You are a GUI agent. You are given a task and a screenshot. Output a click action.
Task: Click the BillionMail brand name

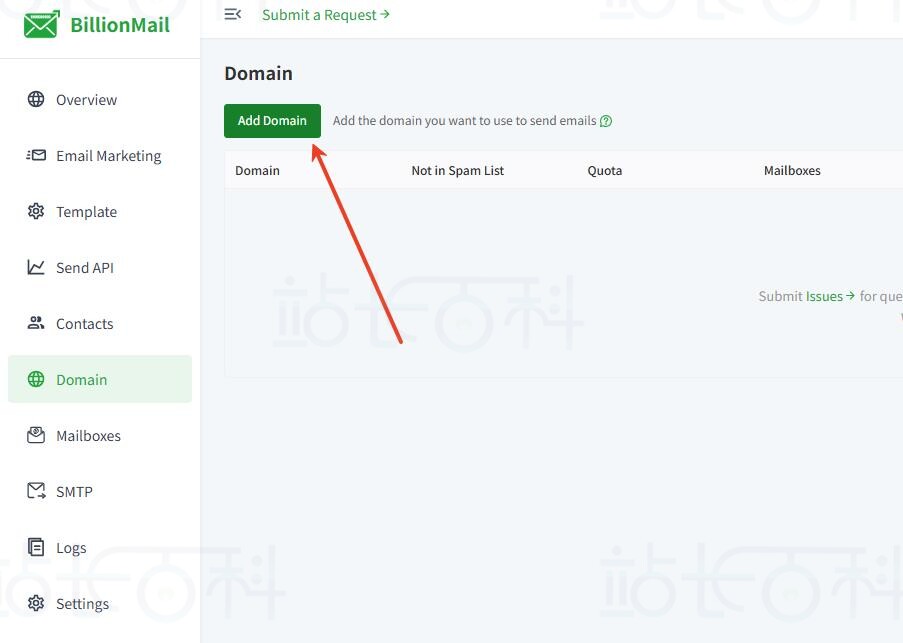tap(120, 25)
